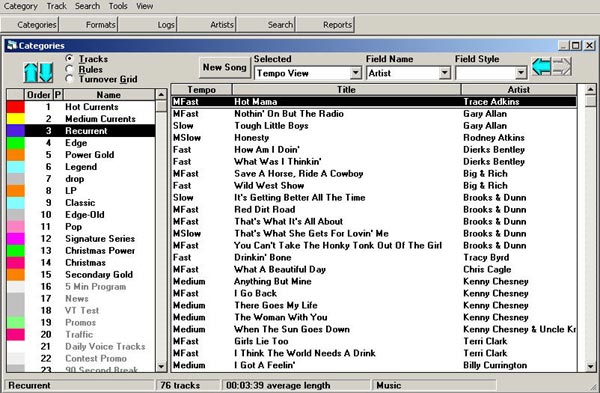Select the Tracks radio button

click(69, 59)
